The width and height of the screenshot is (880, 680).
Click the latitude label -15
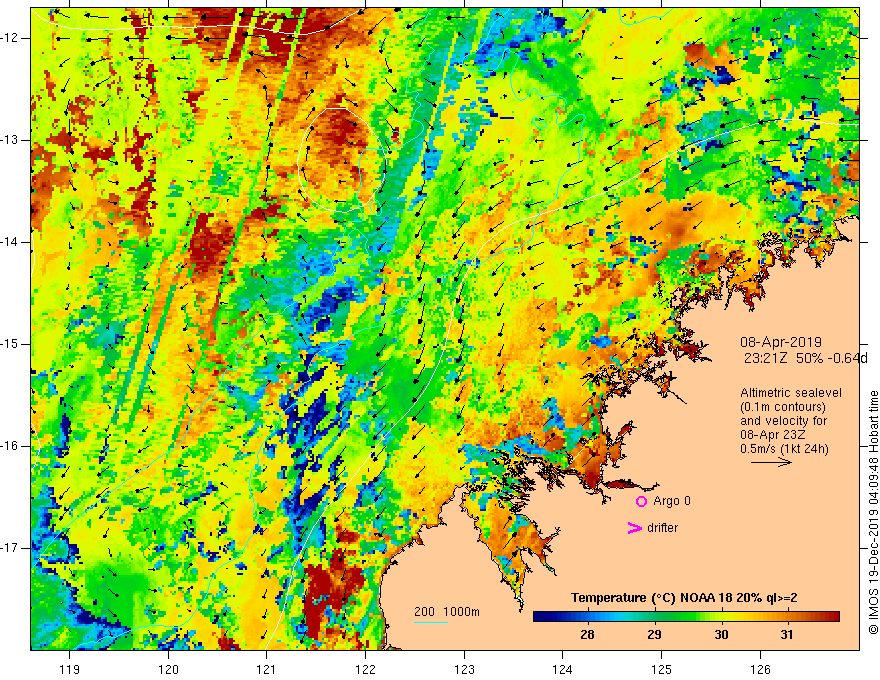[10, 344]
